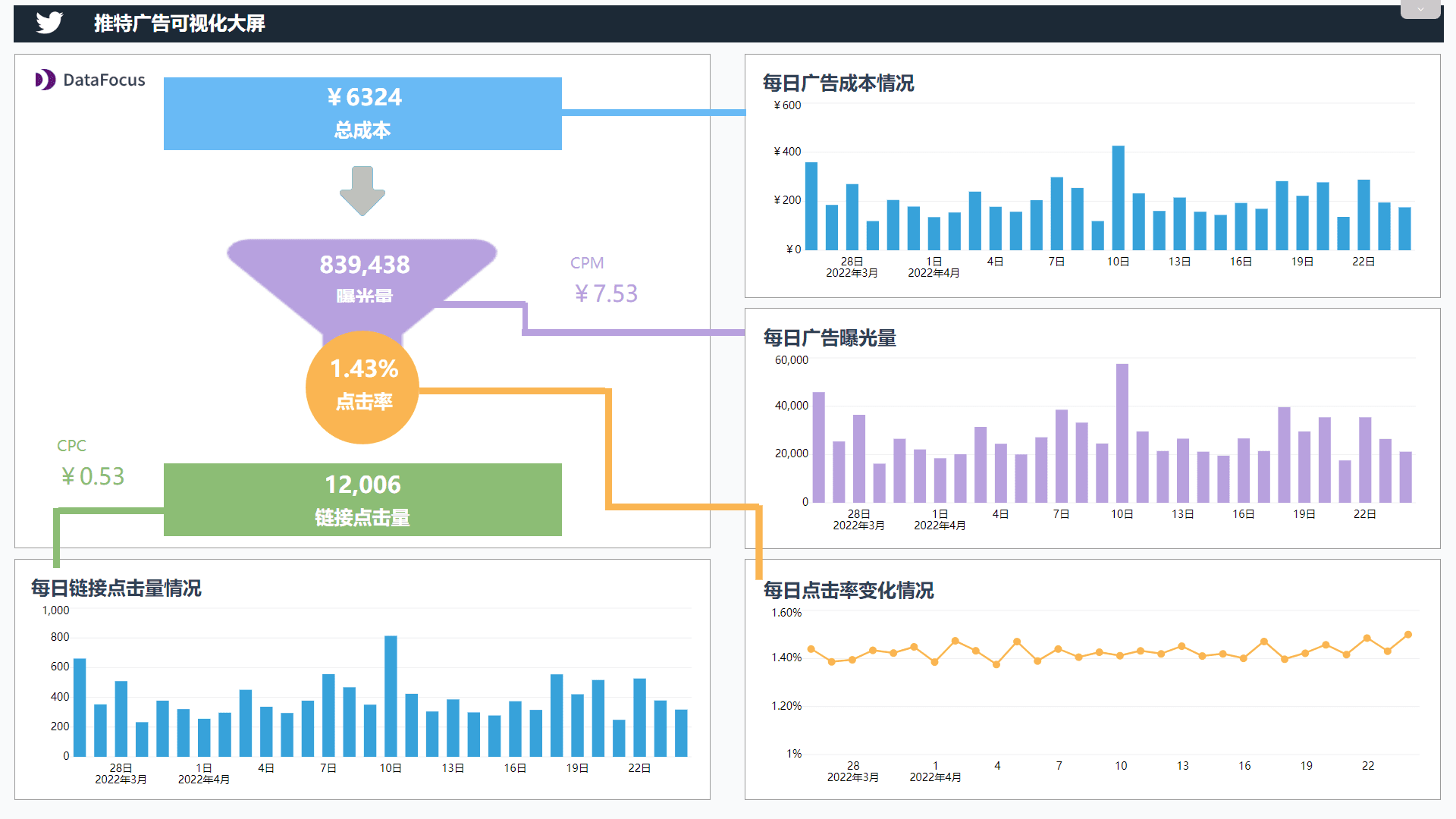Click the 每日广告曝光量 chart title

click(830, 337)
